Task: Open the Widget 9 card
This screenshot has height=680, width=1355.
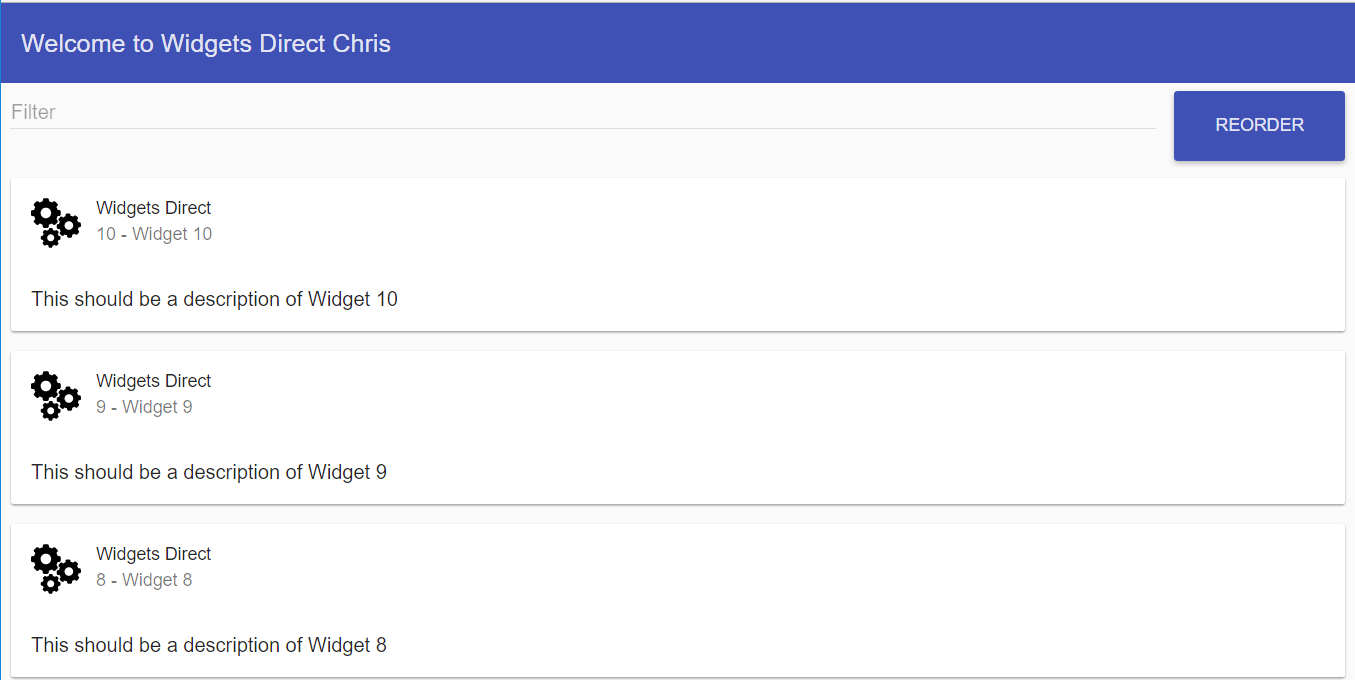Action: [x=678, y=428]
